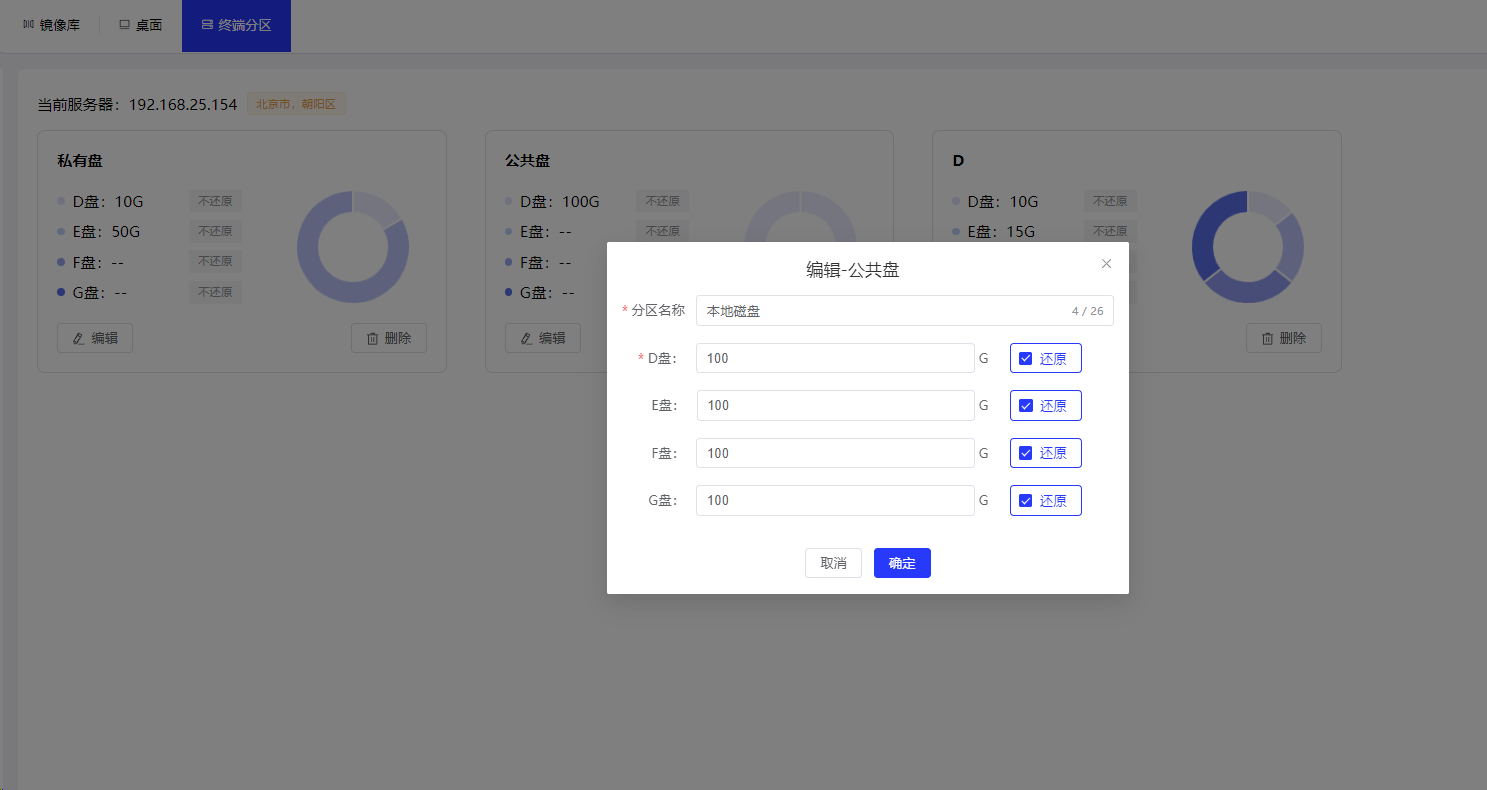Uncheck 还原 checkbox for E盘
This screenshot has height=790, width=1487.
[x=1025, y=406]
